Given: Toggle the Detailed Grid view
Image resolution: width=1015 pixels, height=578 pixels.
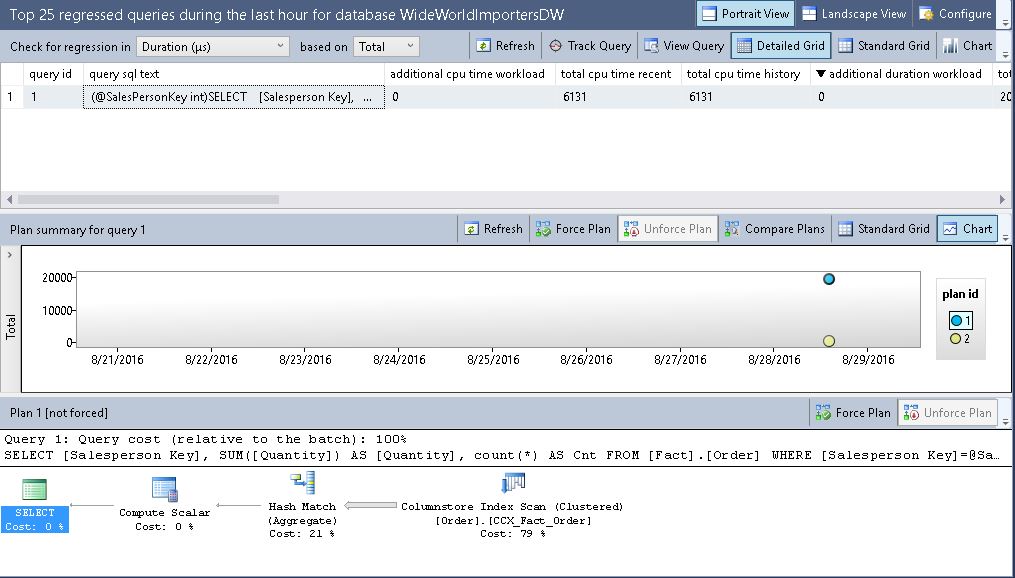Looking at the screenshot, I should (781, 46).
